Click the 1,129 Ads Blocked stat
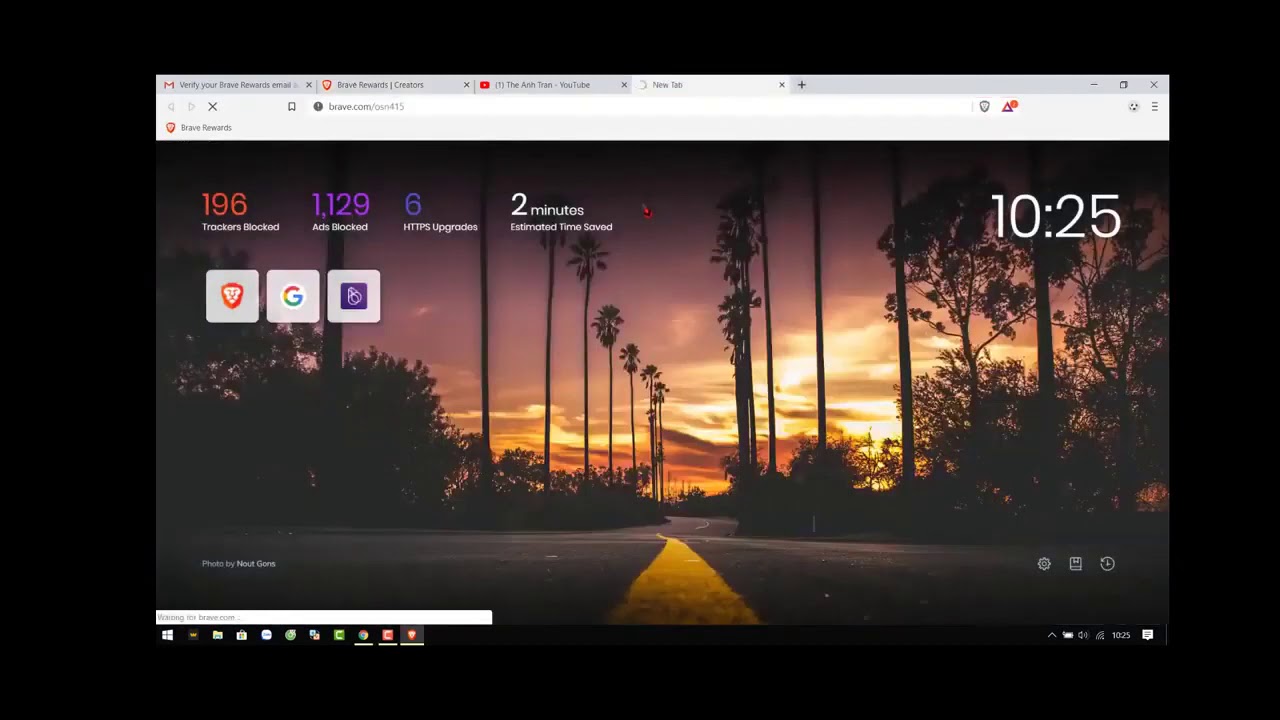The height and width of the screenshot is (720, 1280). coord(340,212)
